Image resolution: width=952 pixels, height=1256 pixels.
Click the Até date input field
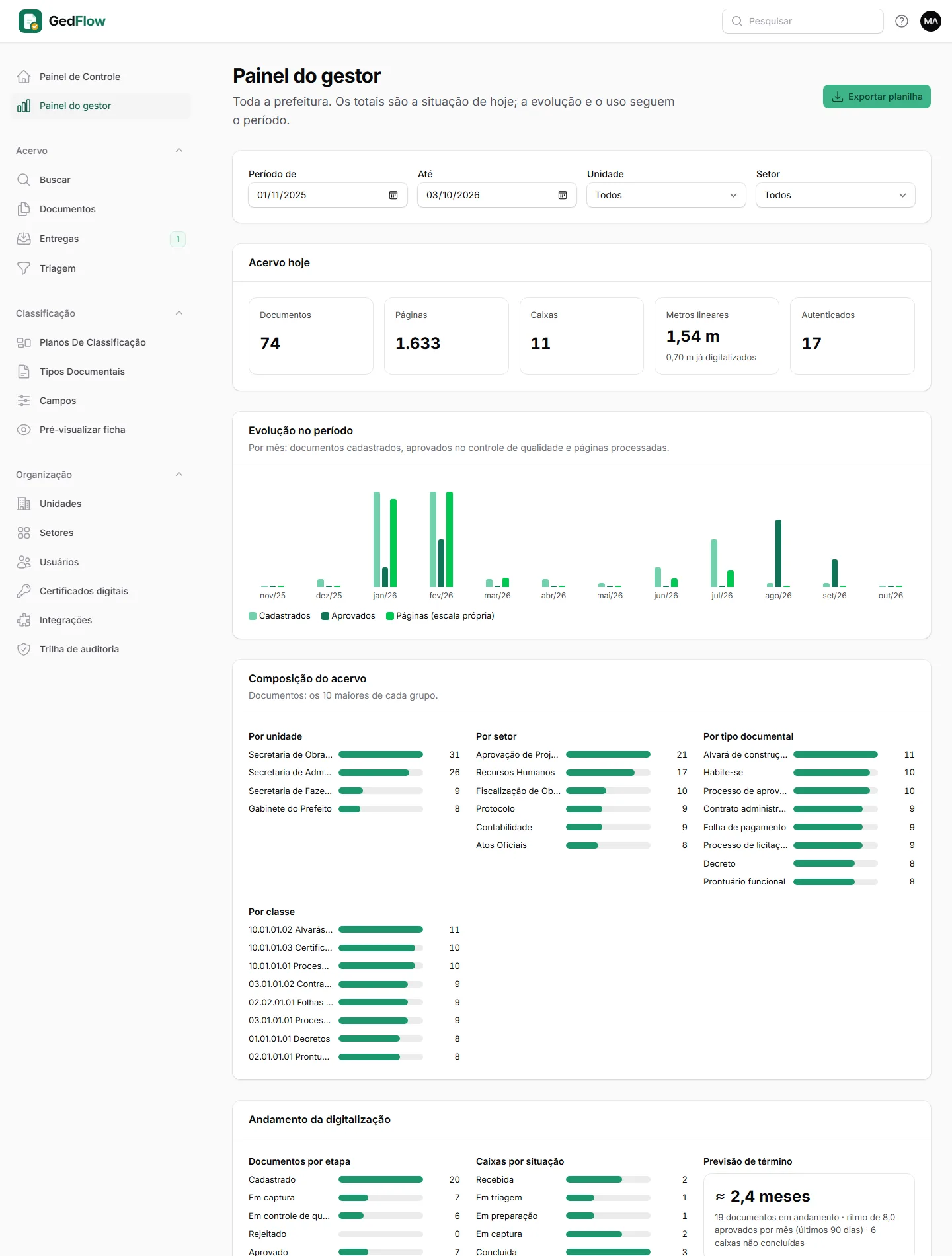(x=497, y=195)
